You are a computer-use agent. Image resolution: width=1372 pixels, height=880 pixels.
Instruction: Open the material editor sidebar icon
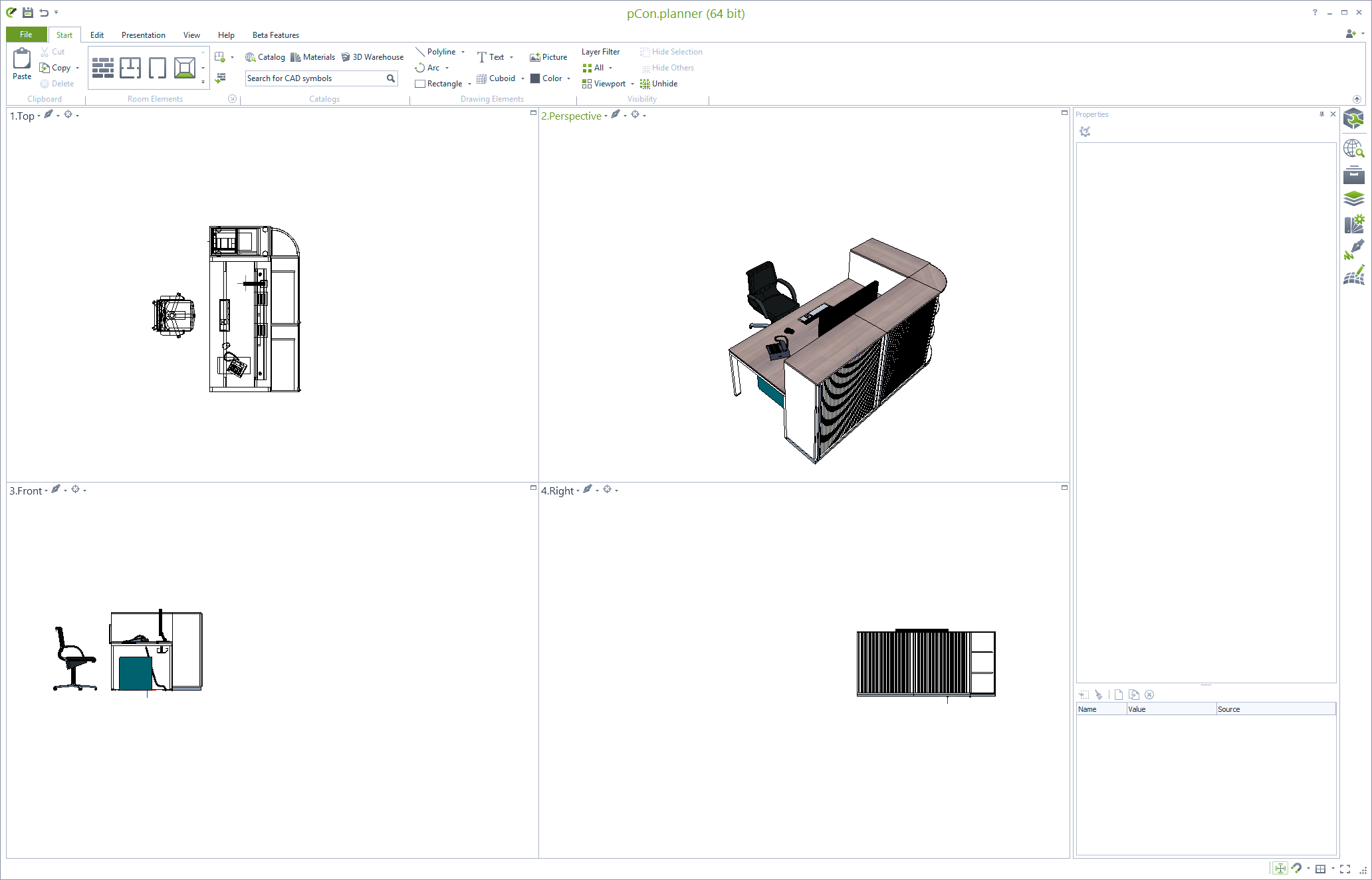1354,224
